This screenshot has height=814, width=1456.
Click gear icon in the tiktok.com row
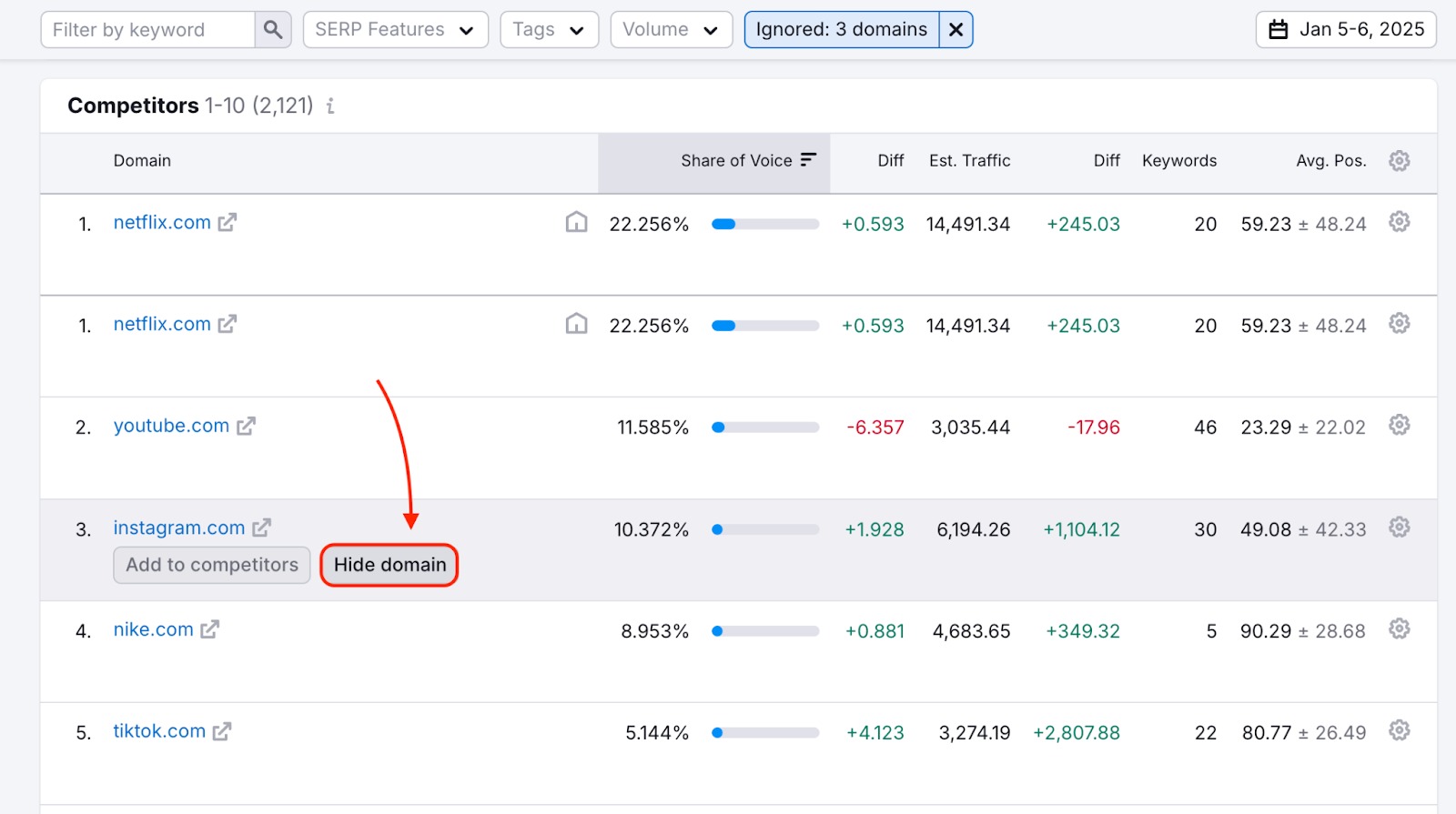click(x=1399, y=731)
